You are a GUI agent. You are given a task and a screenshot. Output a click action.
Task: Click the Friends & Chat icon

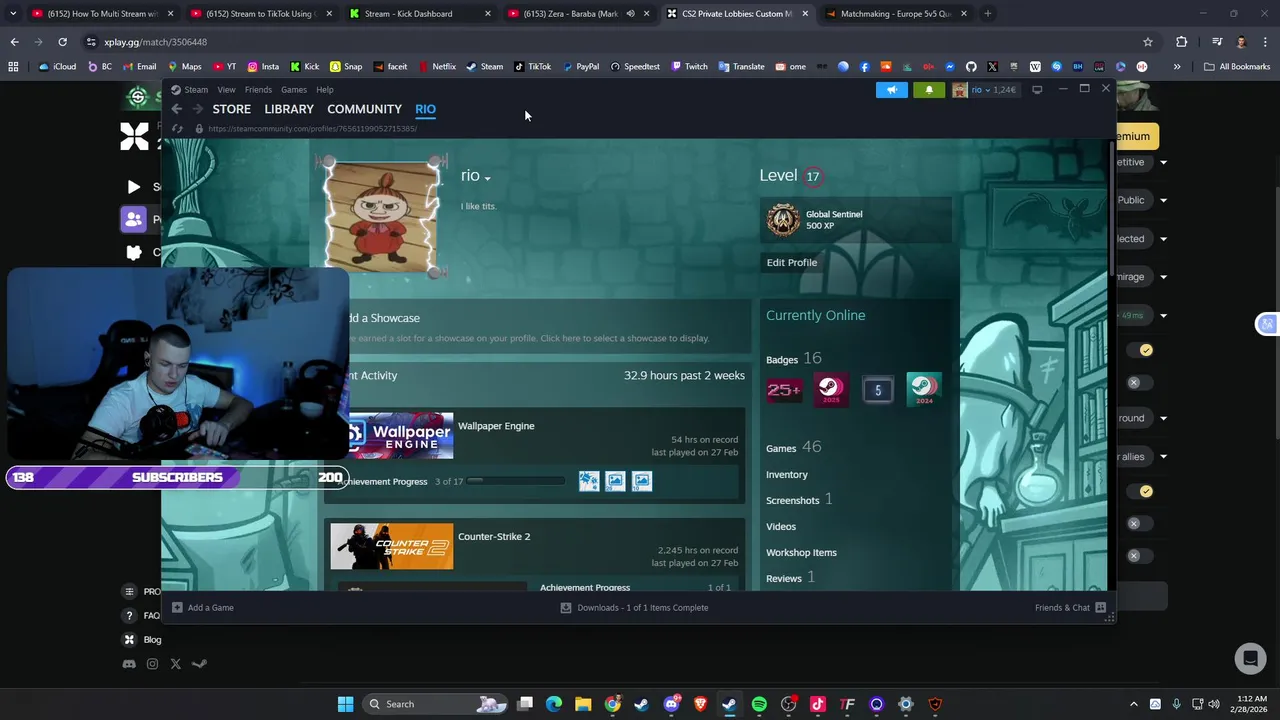(1100, 607)
